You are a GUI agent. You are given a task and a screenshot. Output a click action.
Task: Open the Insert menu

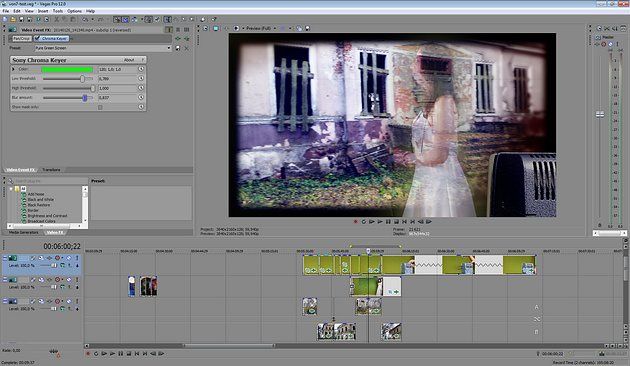pyautogui.click(x=43, y=11)
